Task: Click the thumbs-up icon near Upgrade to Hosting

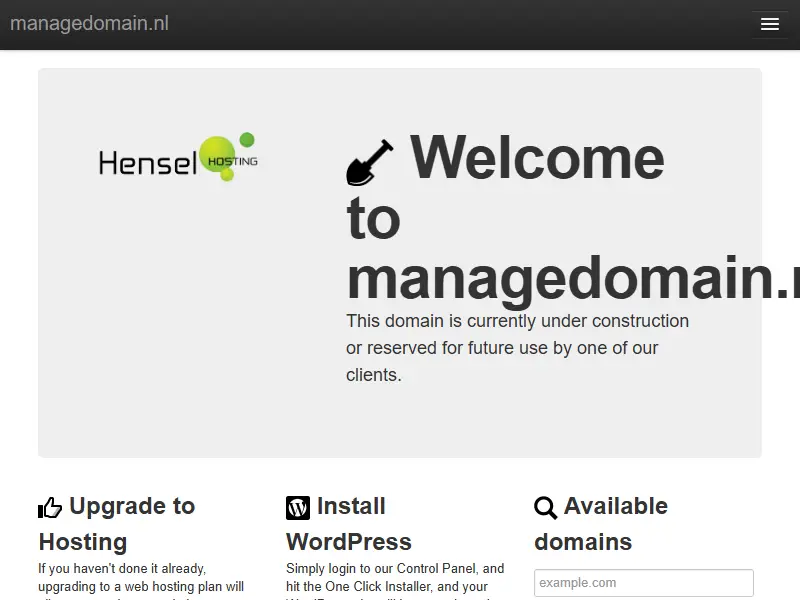Action: 50,507
